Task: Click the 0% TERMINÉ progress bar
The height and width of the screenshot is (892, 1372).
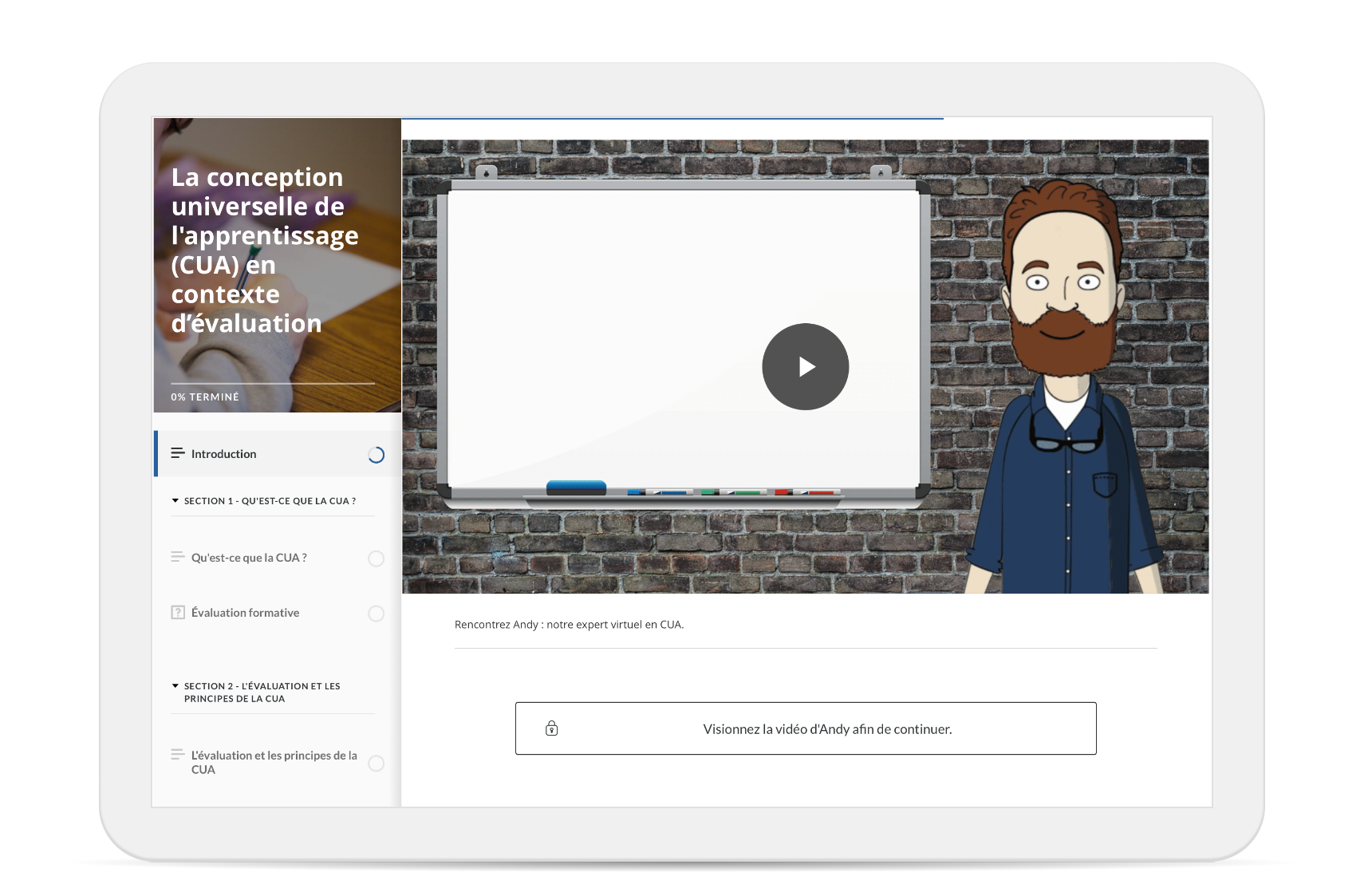Action: pyautogui.click(x=273, y=384)
